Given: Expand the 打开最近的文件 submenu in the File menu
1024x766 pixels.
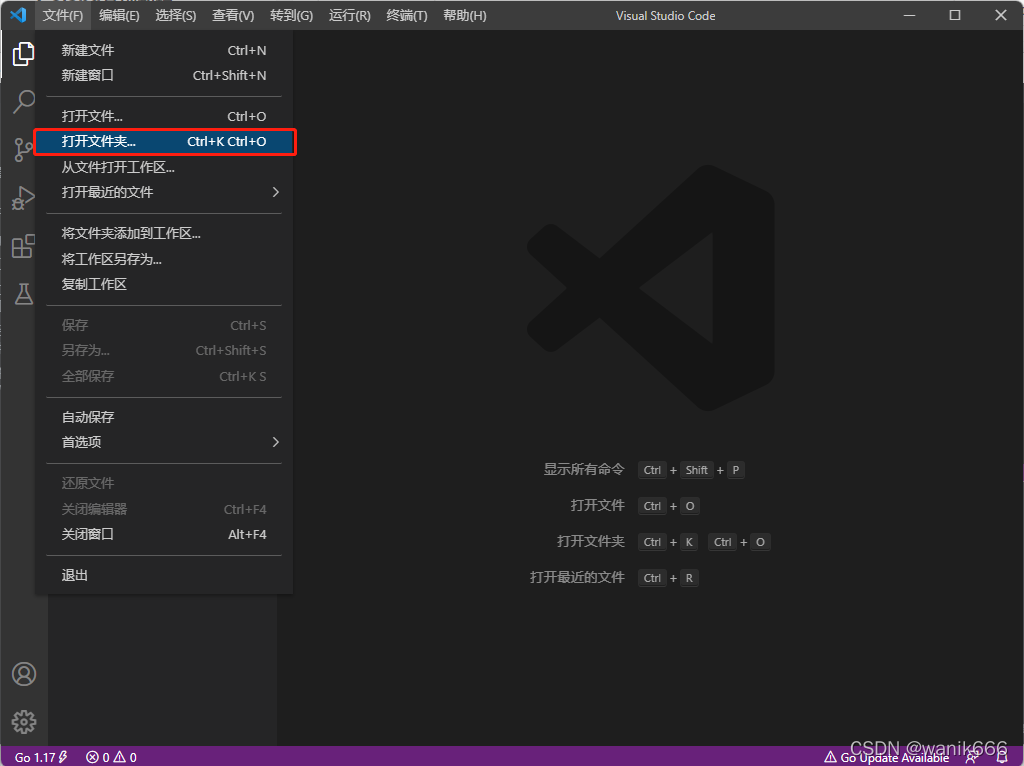Looking at the screenshot, I should pyautogui.click(x=164, y=192).
